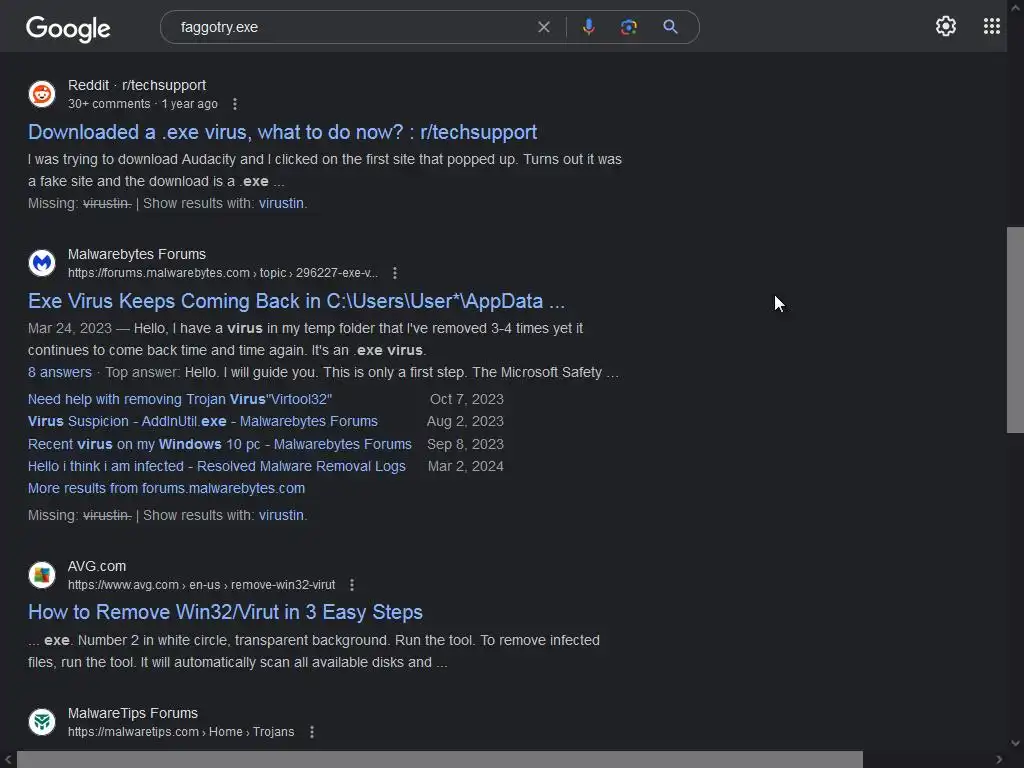
Task: Open 'Virus Suspicion - AddInUtil.exe' link
Action: pos(202,421)
